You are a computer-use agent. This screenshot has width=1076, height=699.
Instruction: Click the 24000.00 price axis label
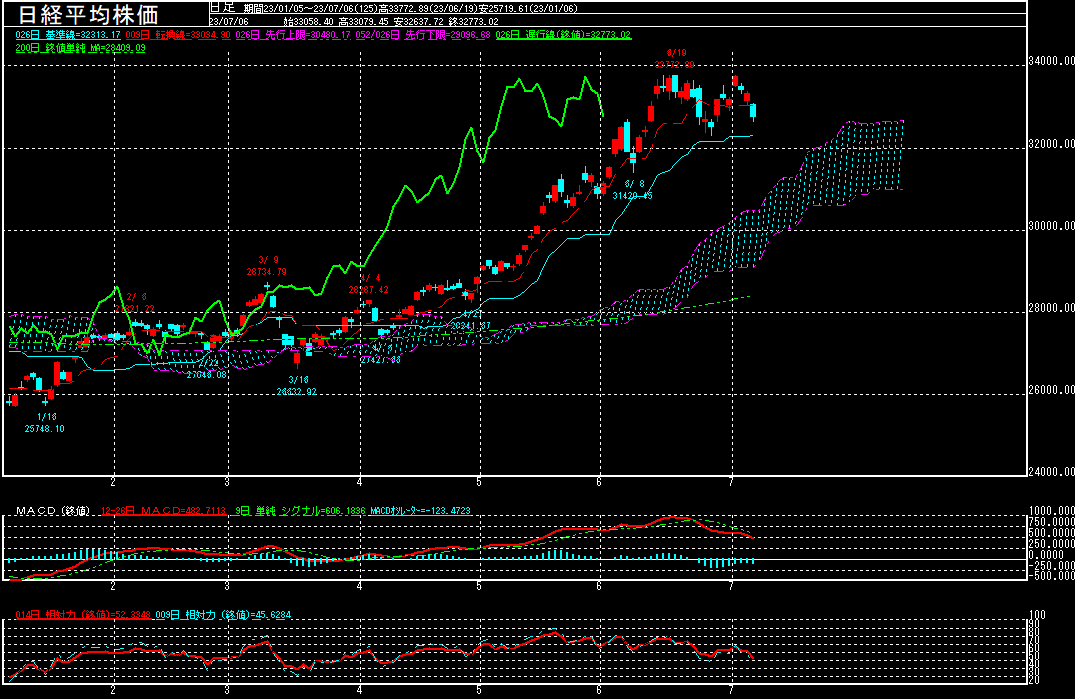point(1051,472)
